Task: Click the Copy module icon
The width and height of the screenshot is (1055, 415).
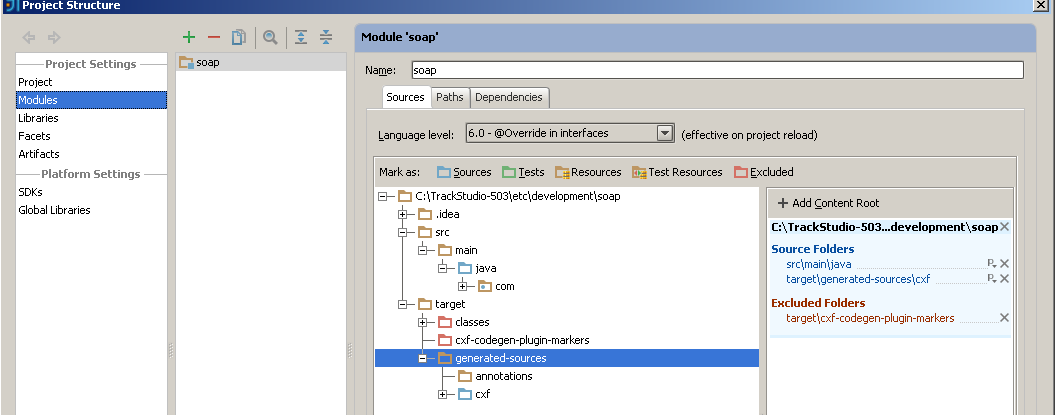Action: tap(238, 38)
